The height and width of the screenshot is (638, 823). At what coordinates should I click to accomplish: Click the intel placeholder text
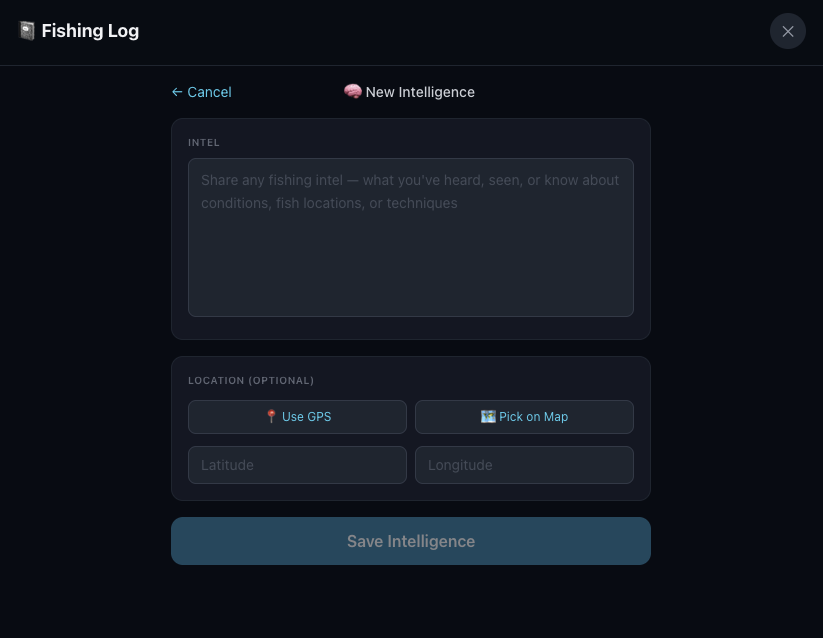[x=410, y=191]
